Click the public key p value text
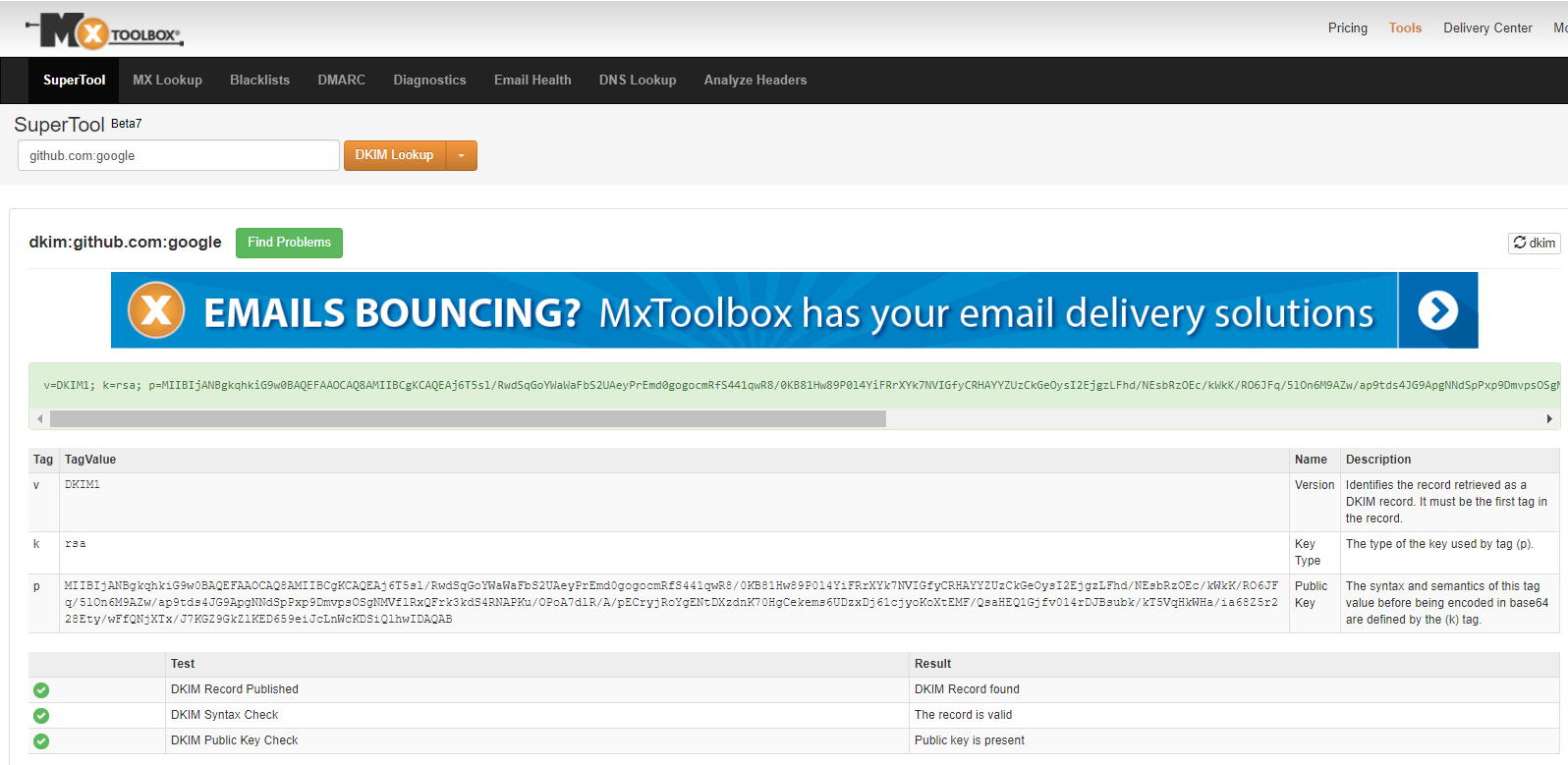This screenshot has width=1568, height=765. (671, 603)
